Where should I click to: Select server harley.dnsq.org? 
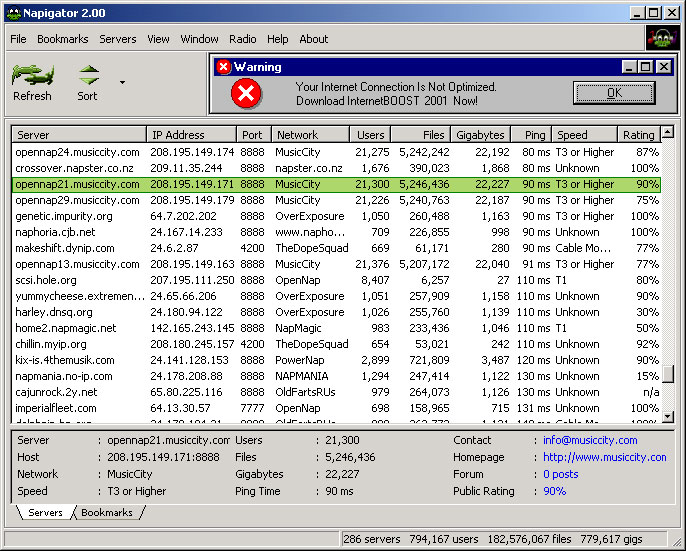click(336, 312)
